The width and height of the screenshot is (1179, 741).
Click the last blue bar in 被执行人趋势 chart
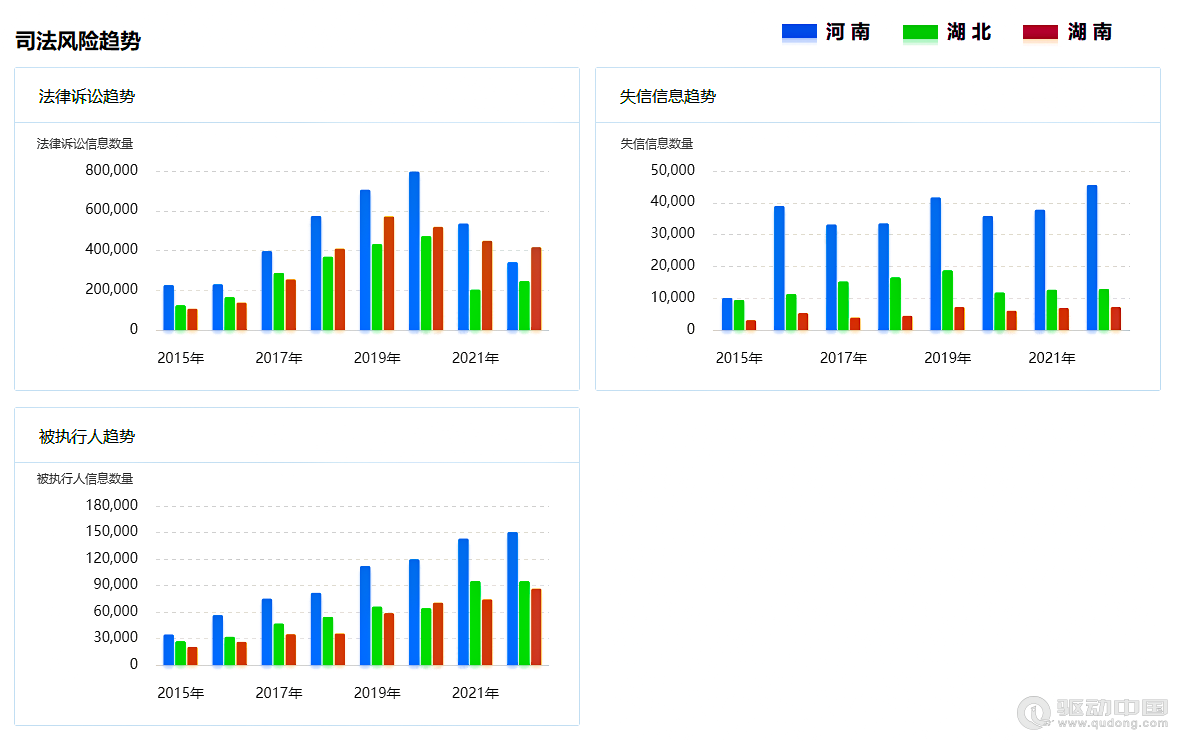pos(512,599)
